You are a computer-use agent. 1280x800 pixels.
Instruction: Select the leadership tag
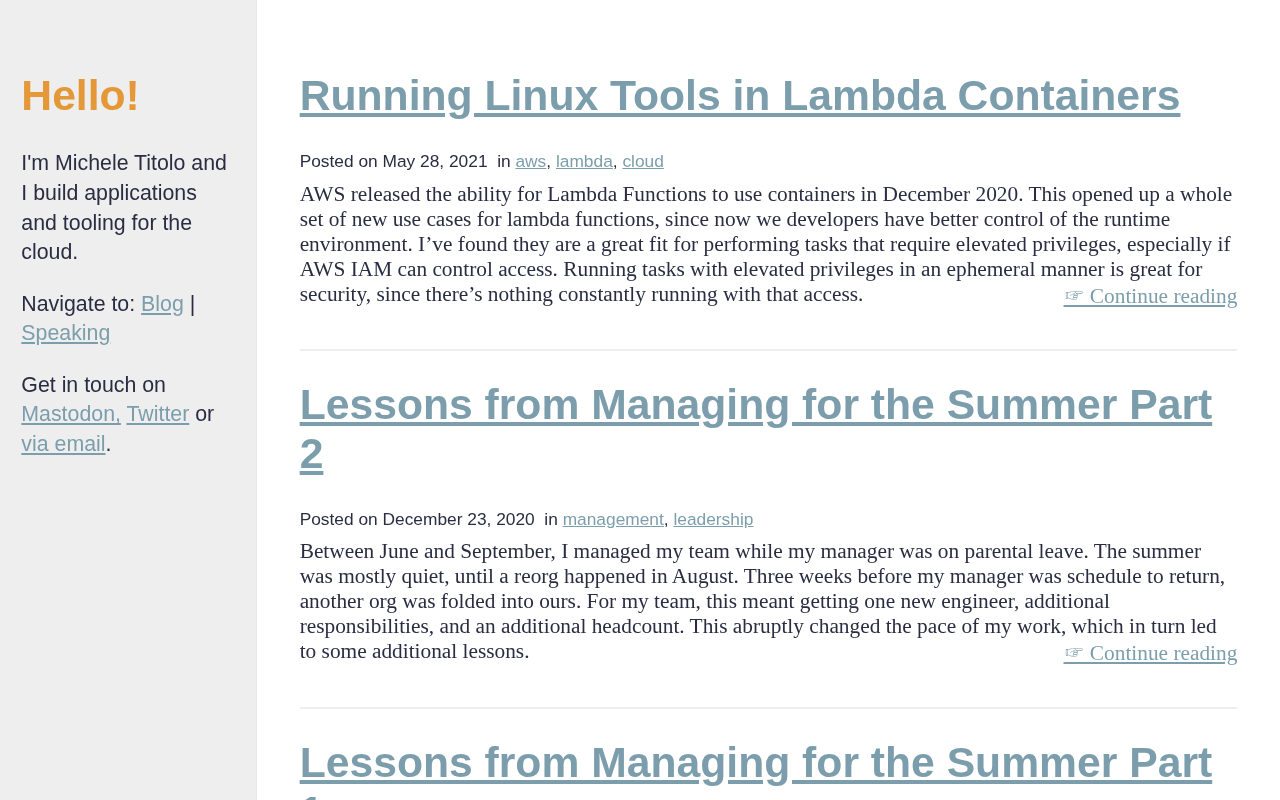click(x=713, y=519)
